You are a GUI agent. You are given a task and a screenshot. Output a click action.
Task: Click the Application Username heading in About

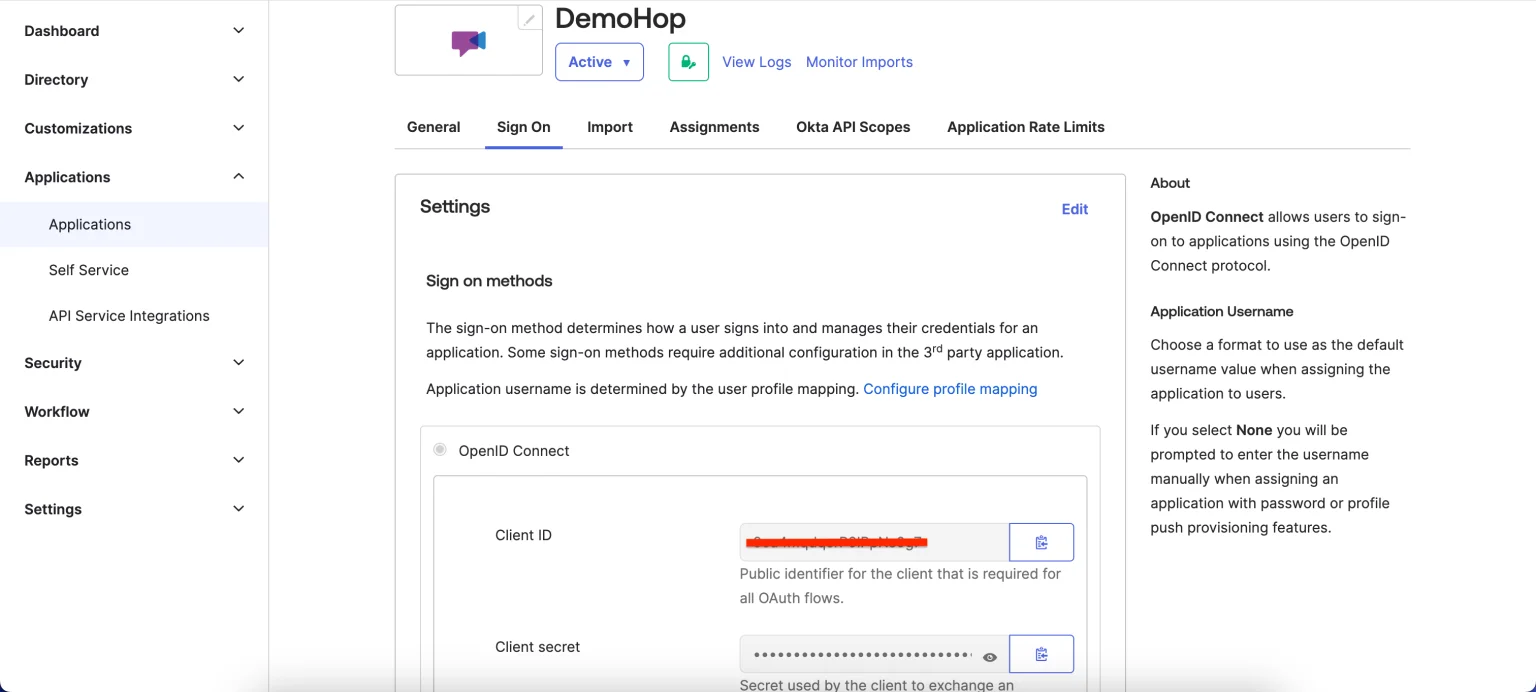click(x=1222, y=311)
